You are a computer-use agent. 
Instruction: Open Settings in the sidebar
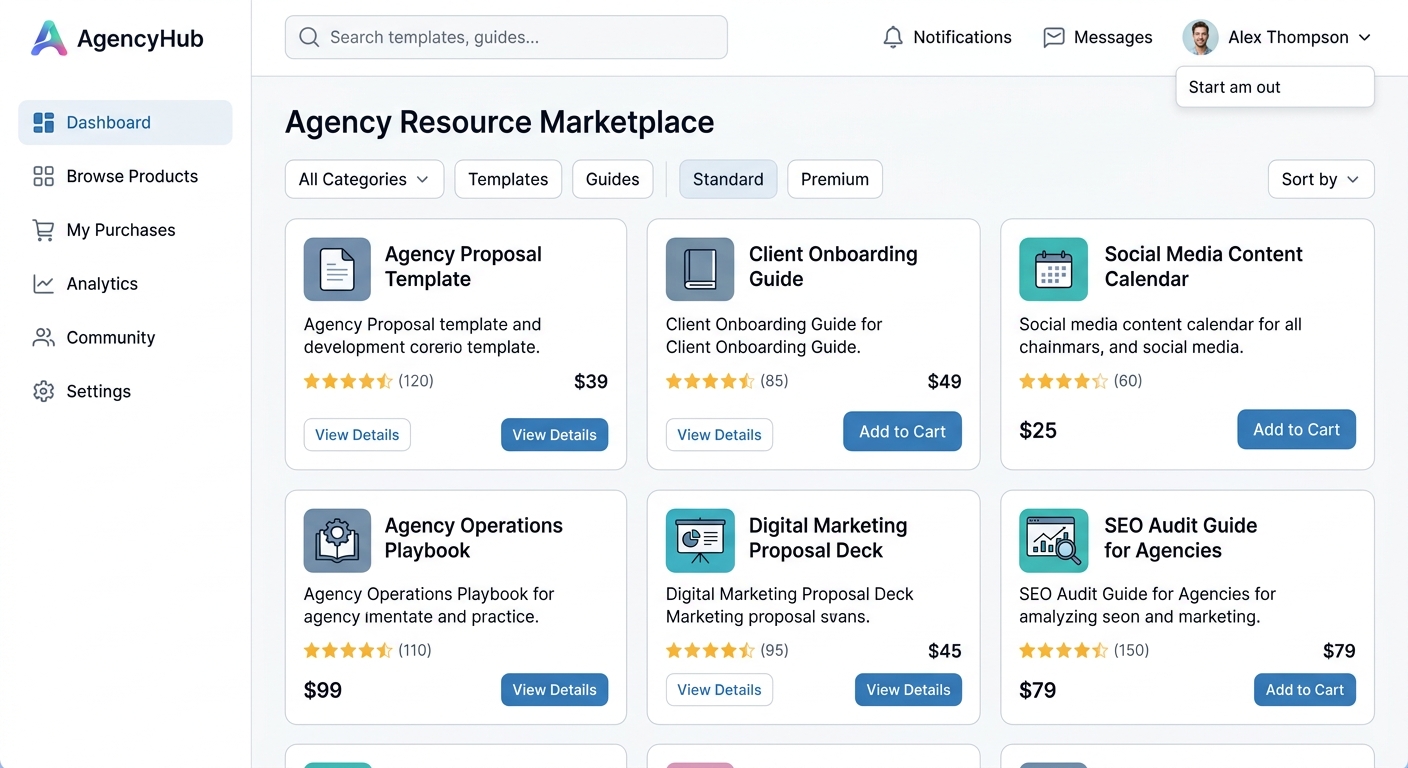click(x=125, y=391)
